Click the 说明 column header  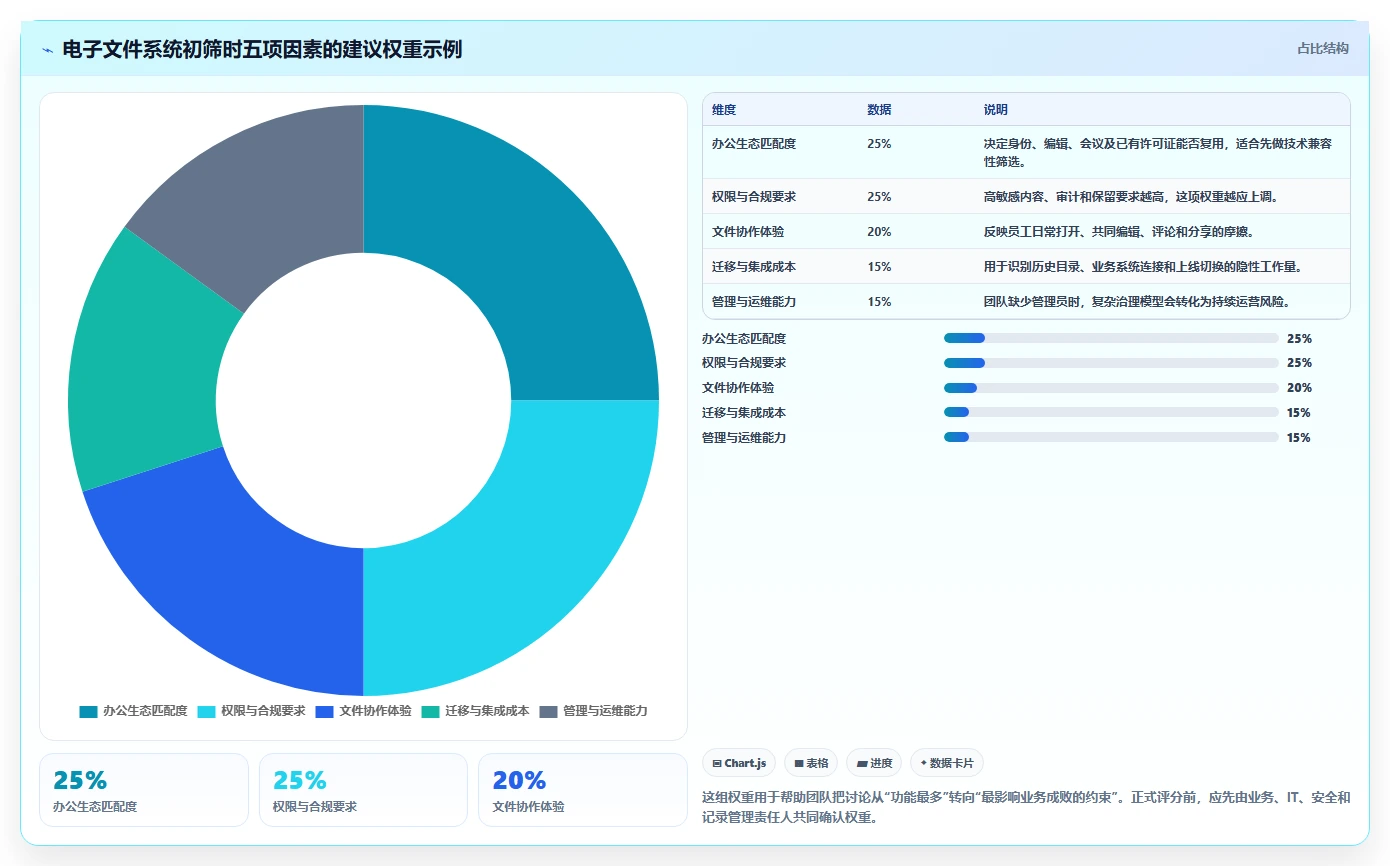(x=996, y=109)
